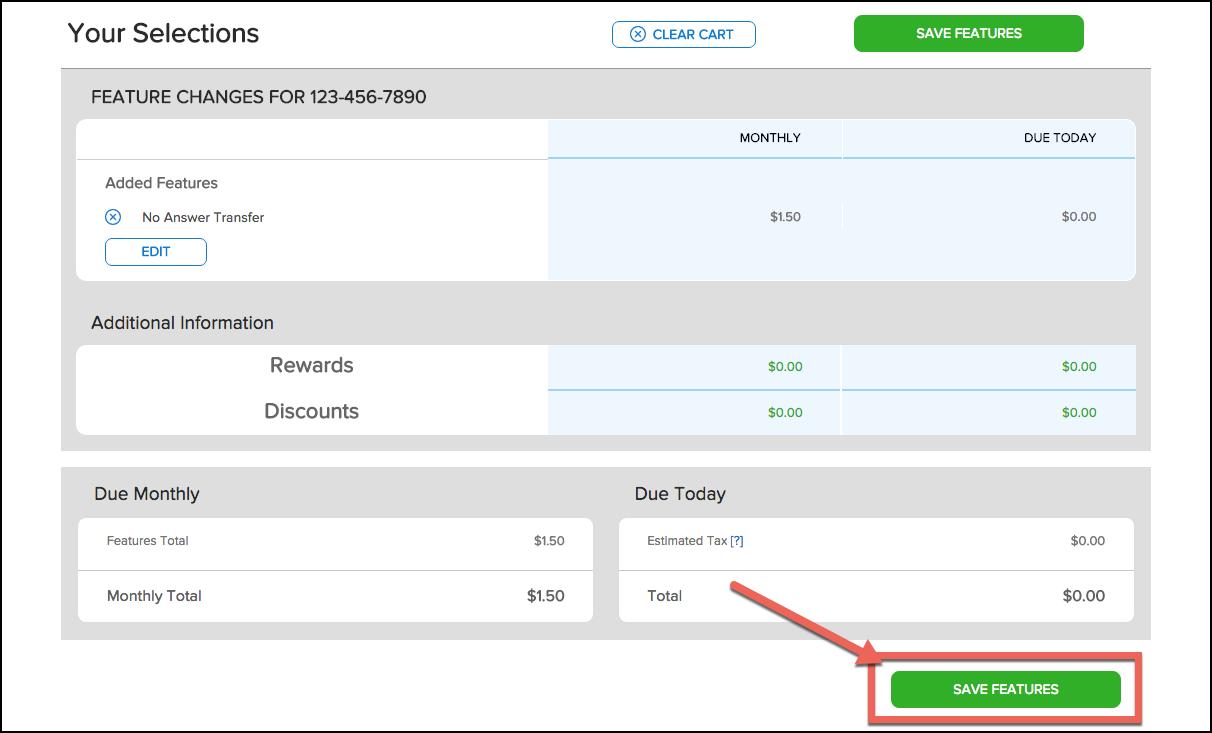The image size is (1212, 733).
Task: Click the Rewards row label
Action: (311, 366)
